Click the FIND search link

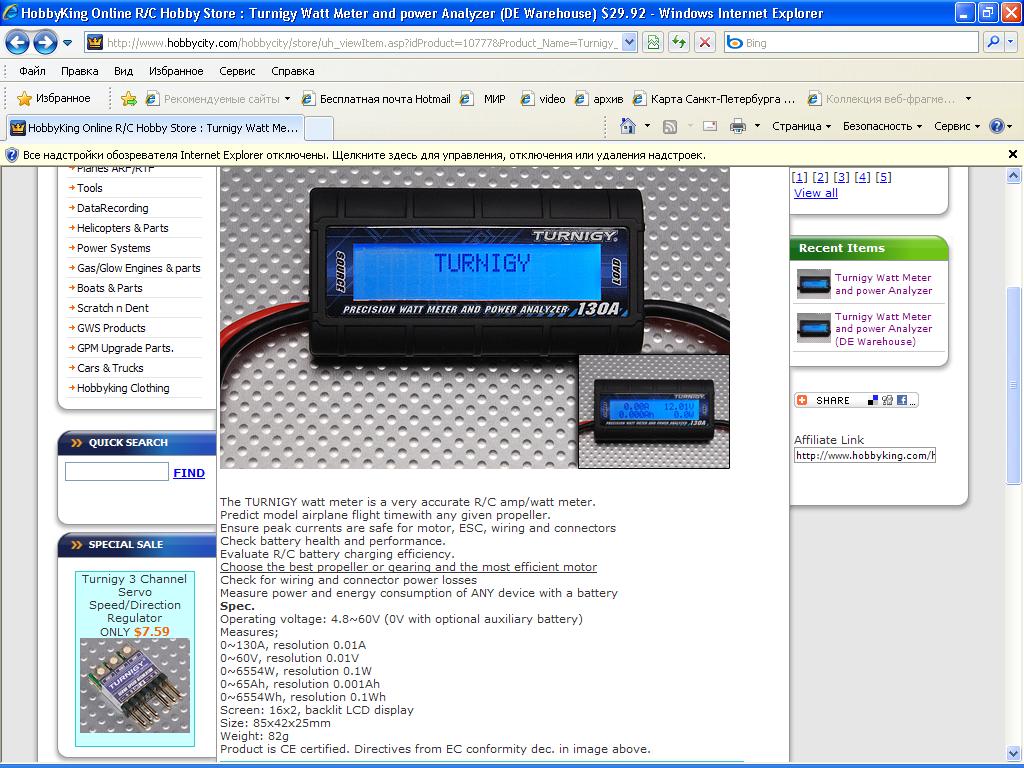click(189, 473)
